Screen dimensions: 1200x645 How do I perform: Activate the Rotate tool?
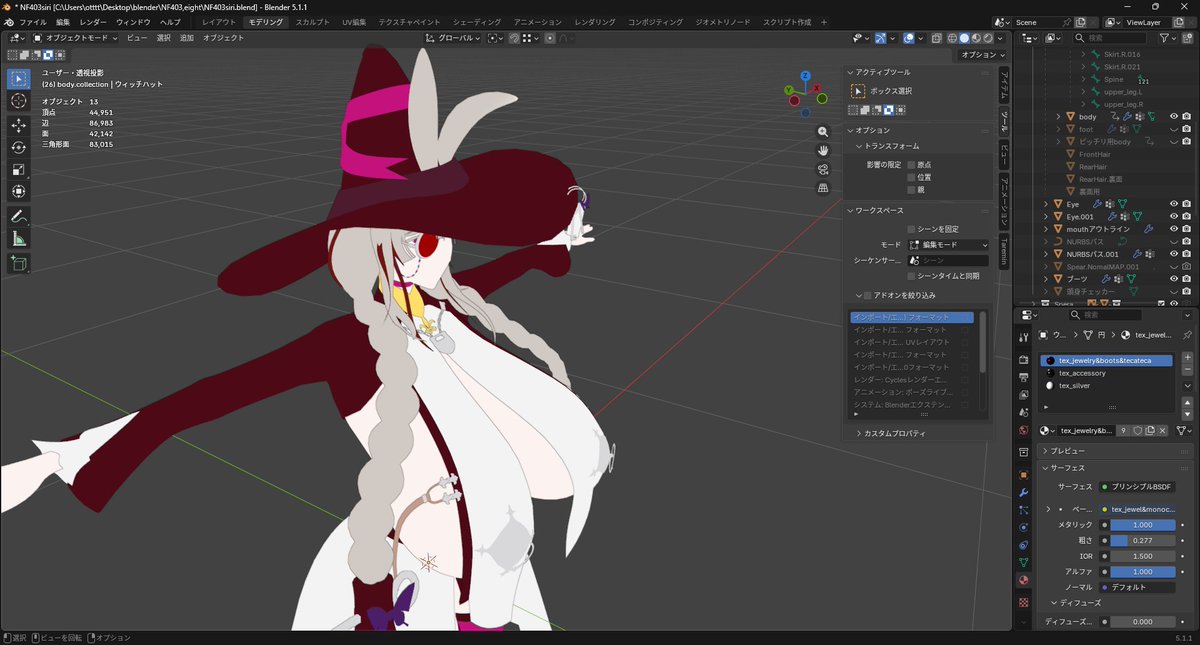[x=19, y=147]
